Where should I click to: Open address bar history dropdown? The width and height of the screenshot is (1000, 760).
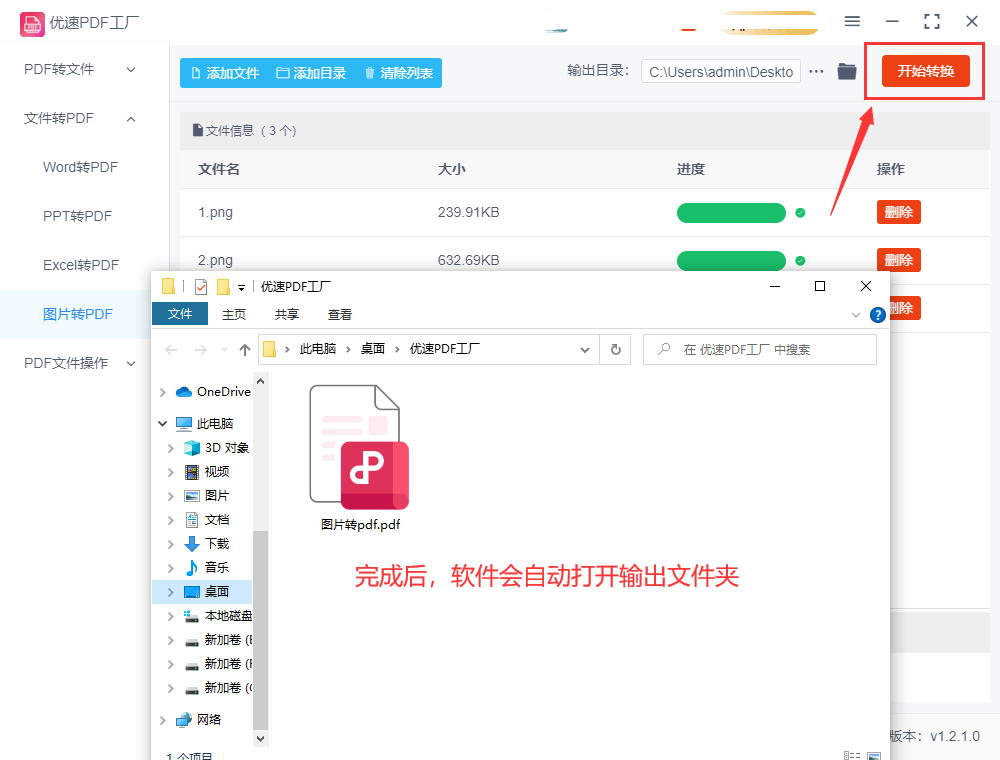tap(585, 350)
